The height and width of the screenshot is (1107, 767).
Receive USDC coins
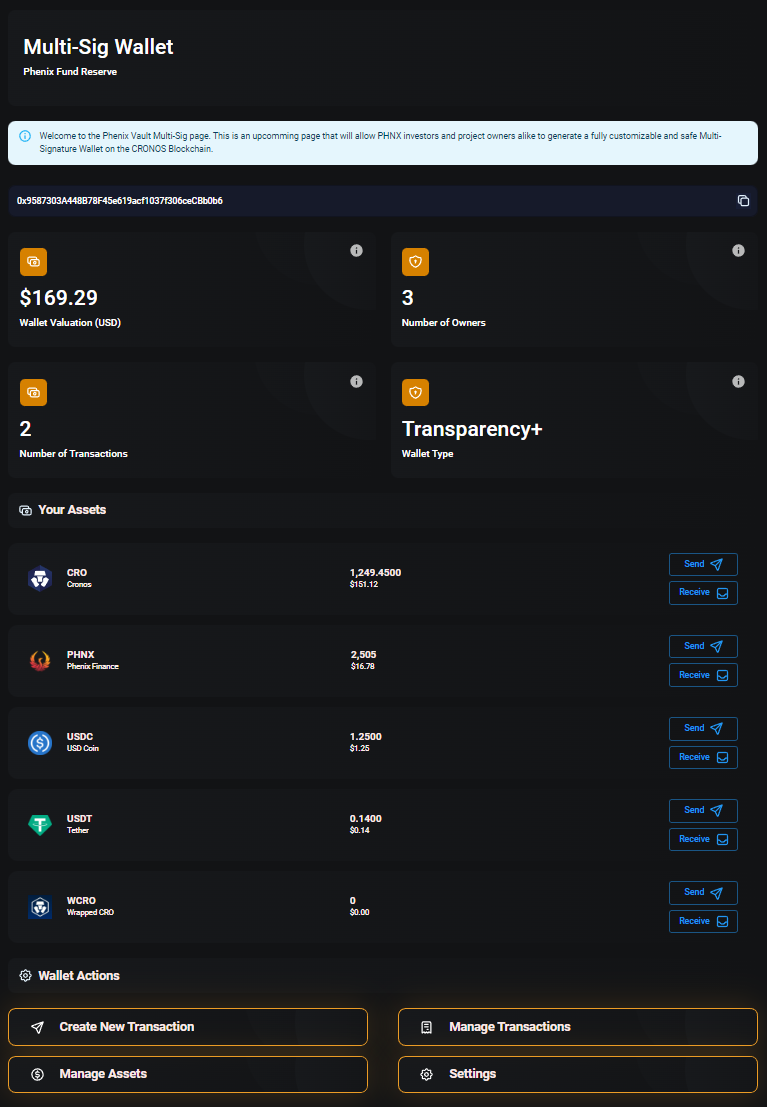pyautogui.click(x=703, y=757)
